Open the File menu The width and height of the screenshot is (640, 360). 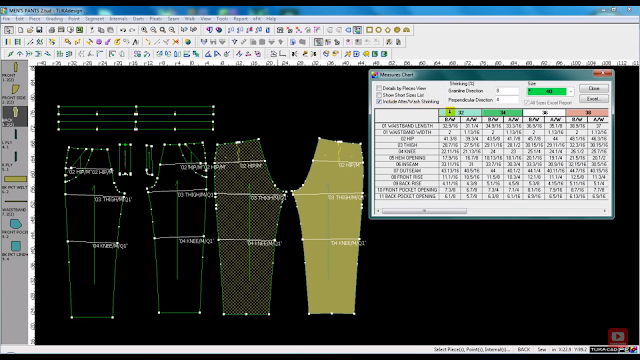click(x=6, y=19)
